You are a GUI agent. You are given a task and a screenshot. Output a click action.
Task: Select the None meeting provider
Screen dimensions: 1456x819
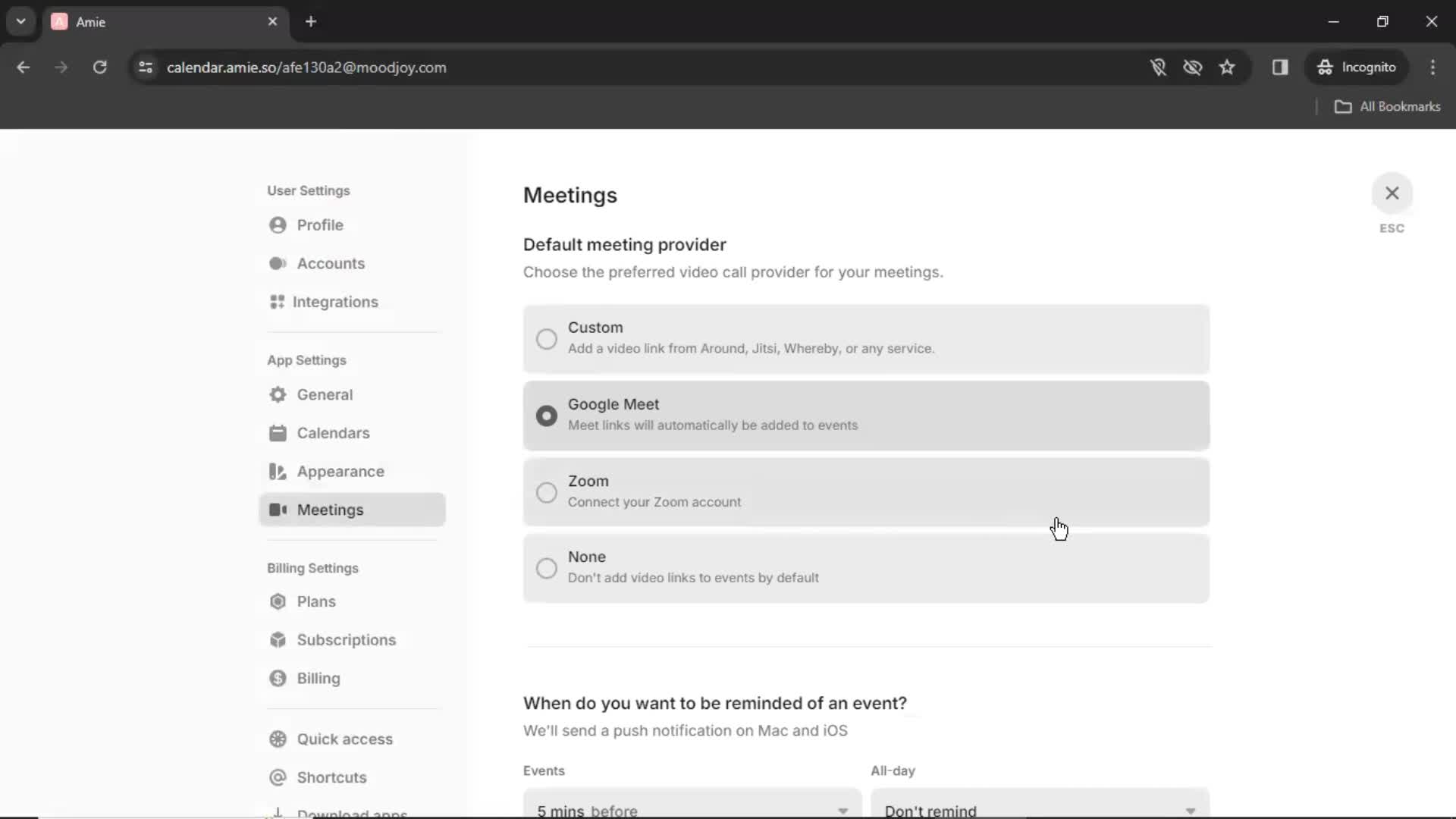(545, 567)
